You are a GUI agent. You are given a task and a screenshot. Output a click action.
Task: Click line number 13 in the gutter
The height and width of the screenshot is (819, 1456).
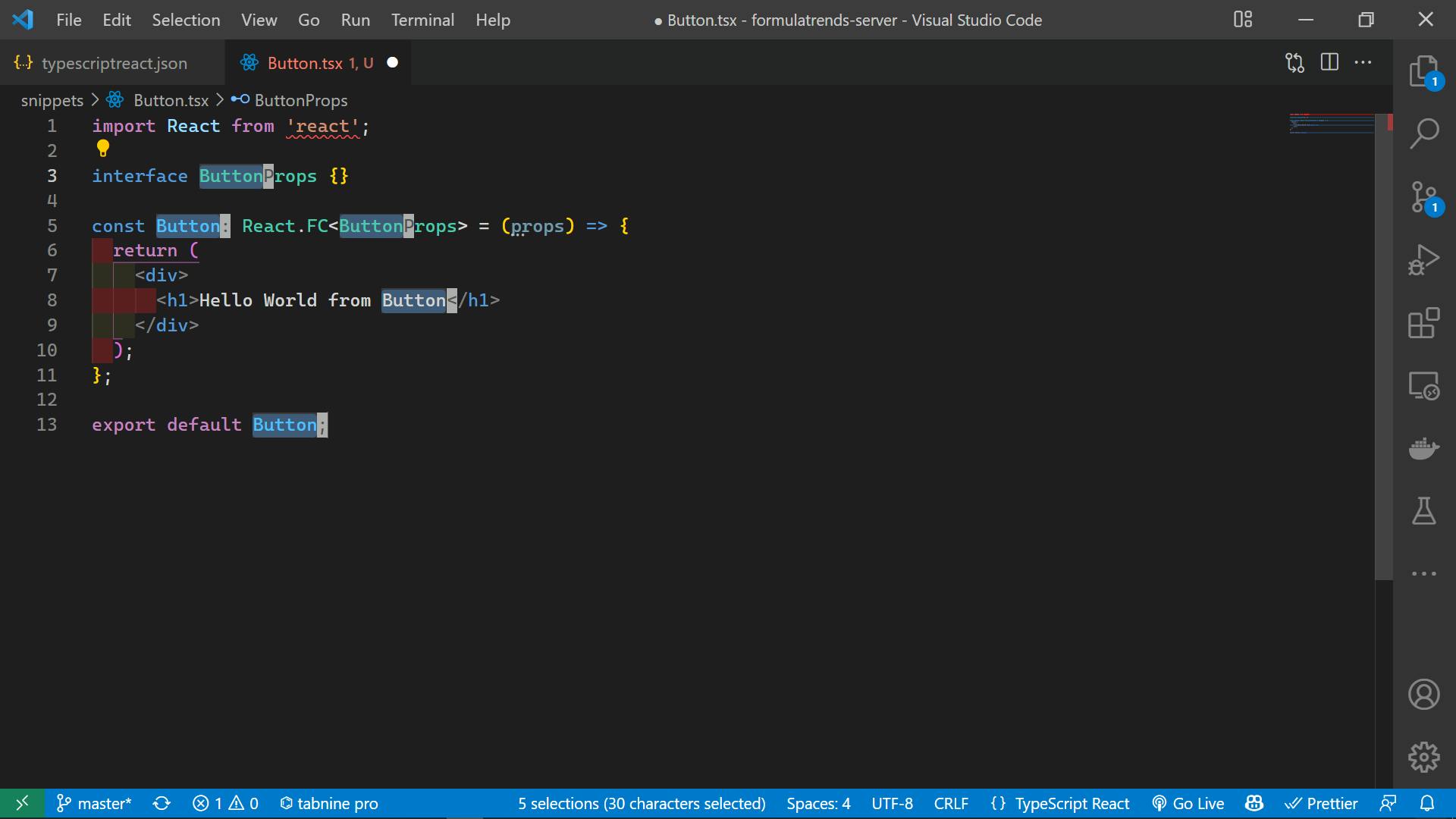click(x=47, y=425)
